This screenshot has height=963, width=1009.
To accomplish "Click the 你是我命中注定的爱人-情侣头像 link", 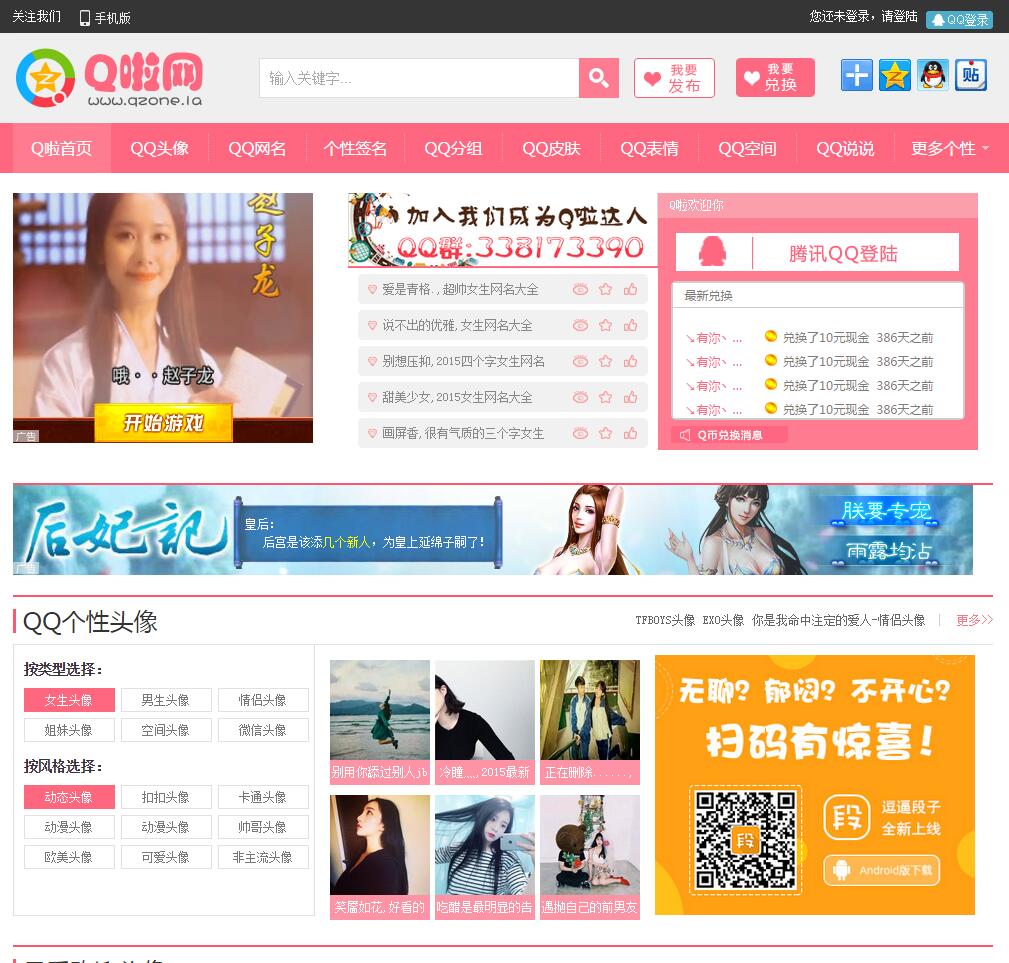I will tap(838, 620).
